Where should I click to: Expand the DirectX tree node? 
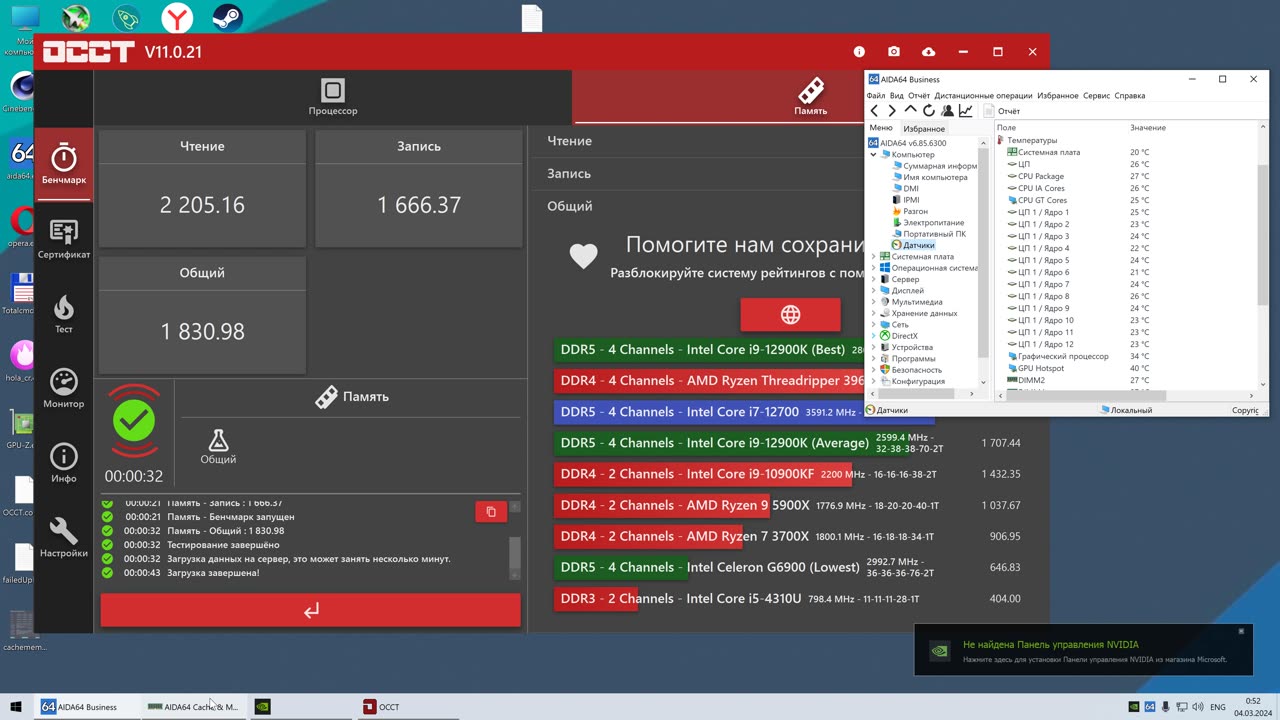tap(873, 336)
